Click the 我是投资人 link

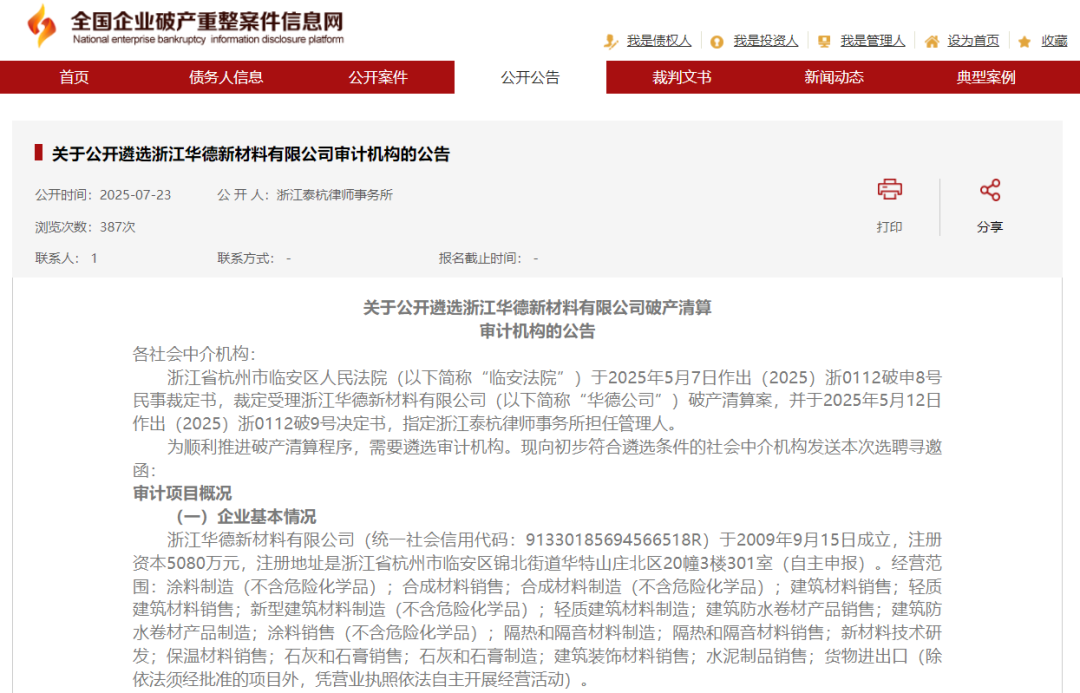point(766,41)
